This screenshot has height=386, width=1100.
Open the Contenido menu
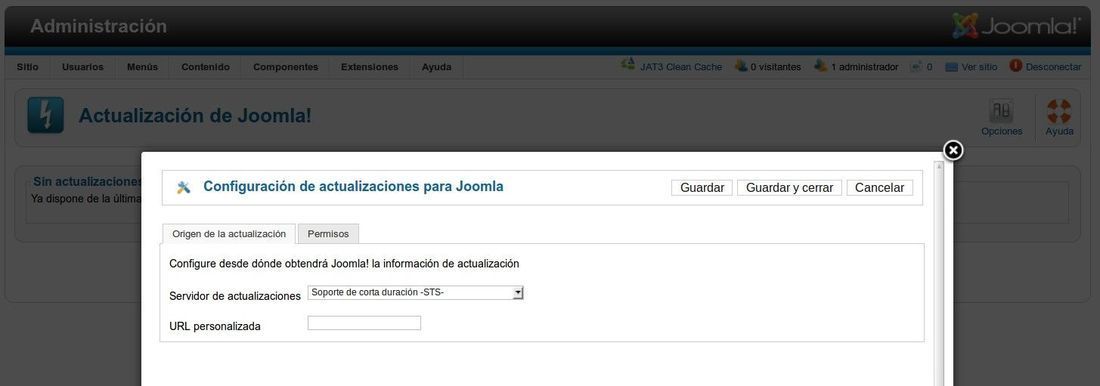206,67
